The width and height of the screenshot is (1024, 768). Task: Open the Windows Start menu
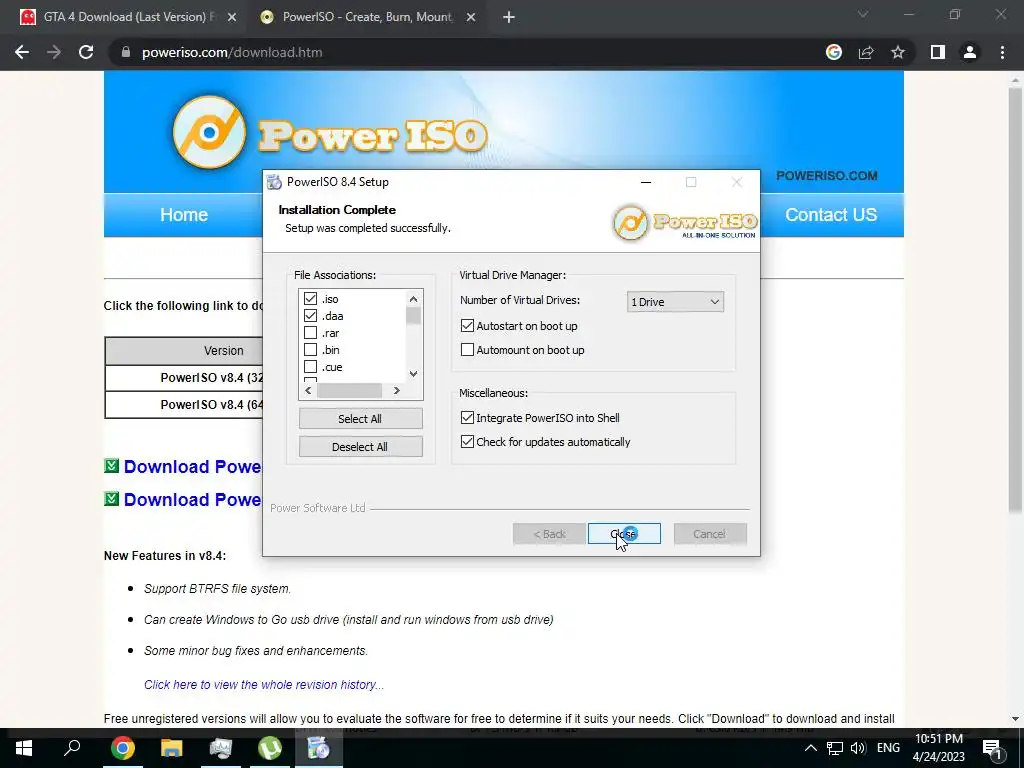24,748
